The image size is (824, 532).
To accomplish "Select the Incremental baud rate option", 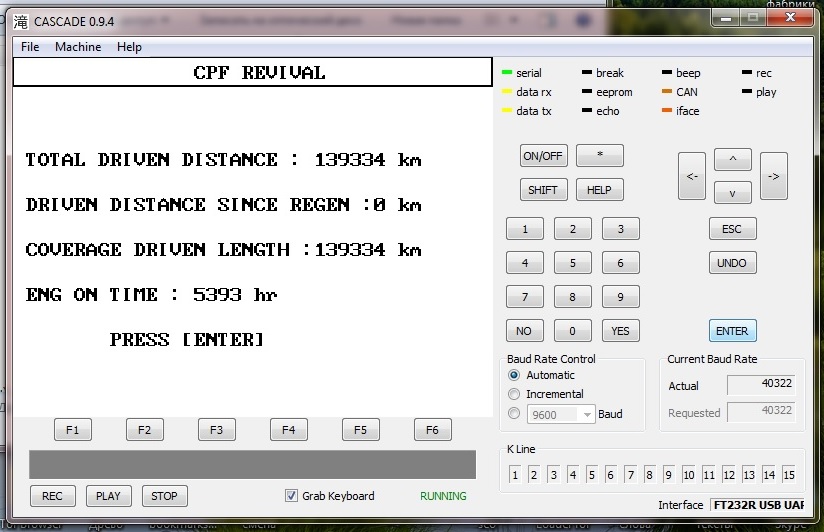I will tap(515, 394).
